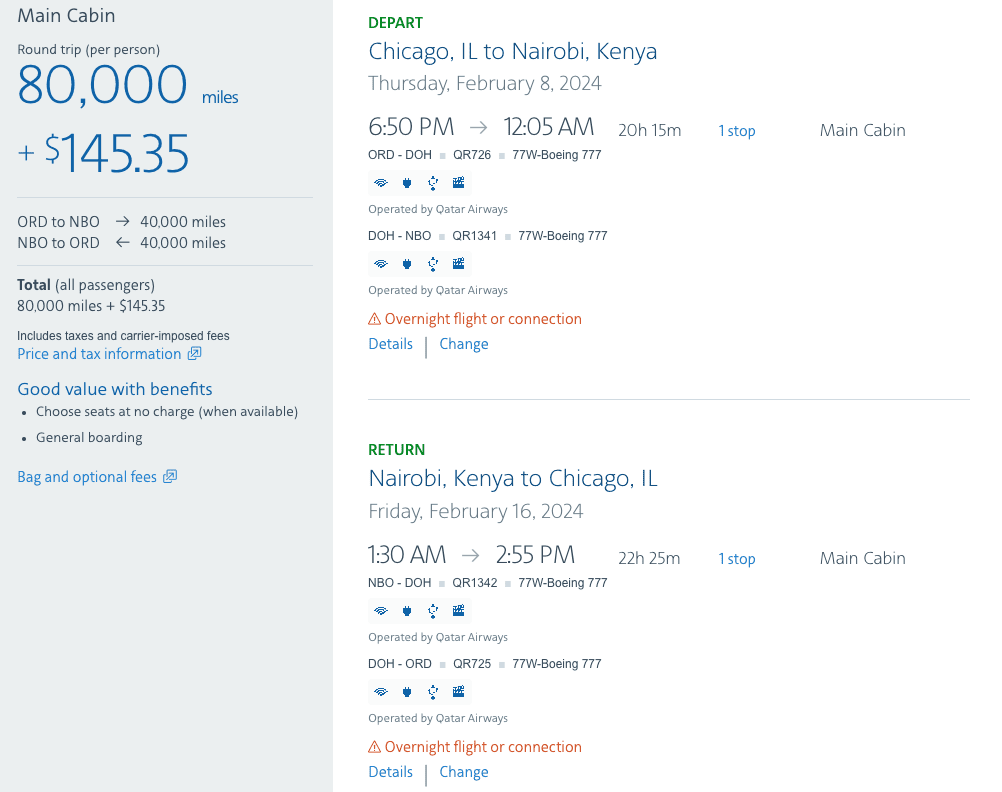Click the Overnight connection alert on return trip
Image resolution: width=1002 pixels, height=792 pixels.
click(x=474, y=746)
